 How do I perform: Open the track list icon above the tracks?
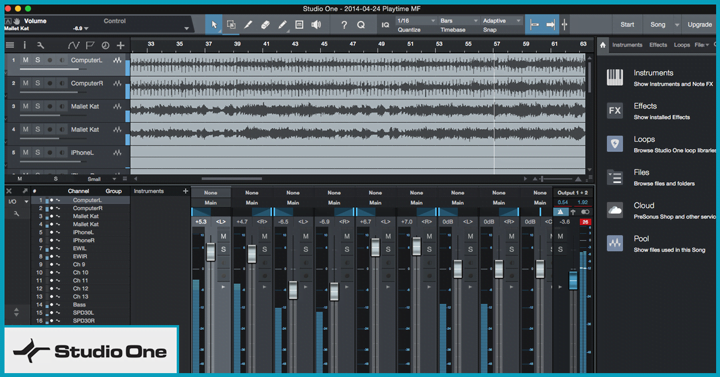10,45
